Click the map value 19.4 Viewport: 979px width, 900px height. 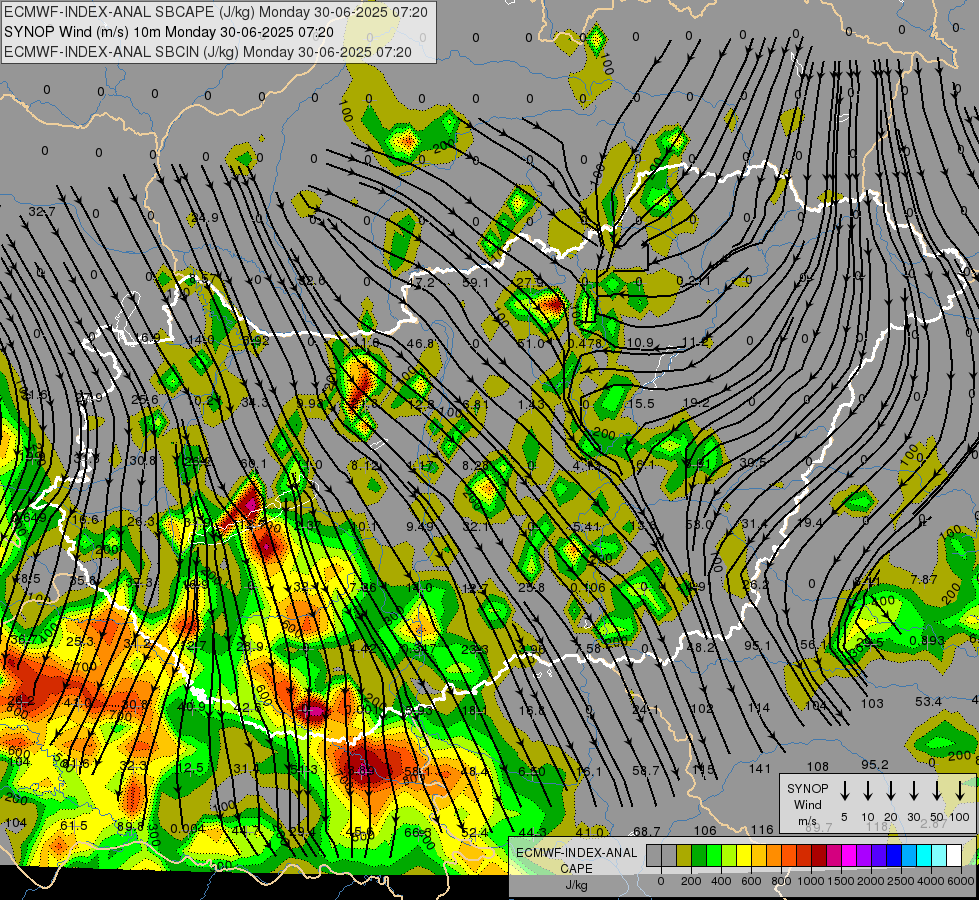809,522
